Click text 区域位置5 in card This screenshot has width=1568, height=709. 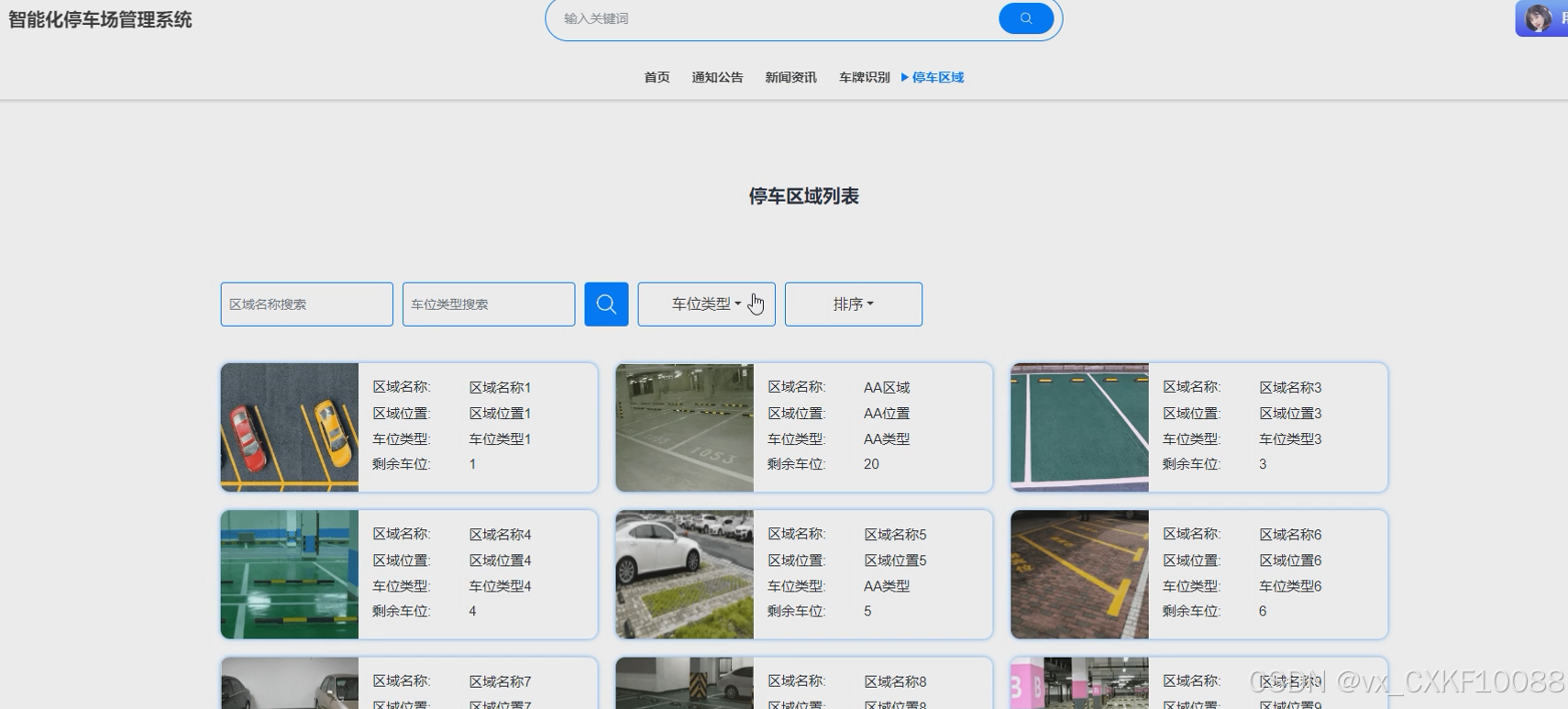[x=895, y=559]
